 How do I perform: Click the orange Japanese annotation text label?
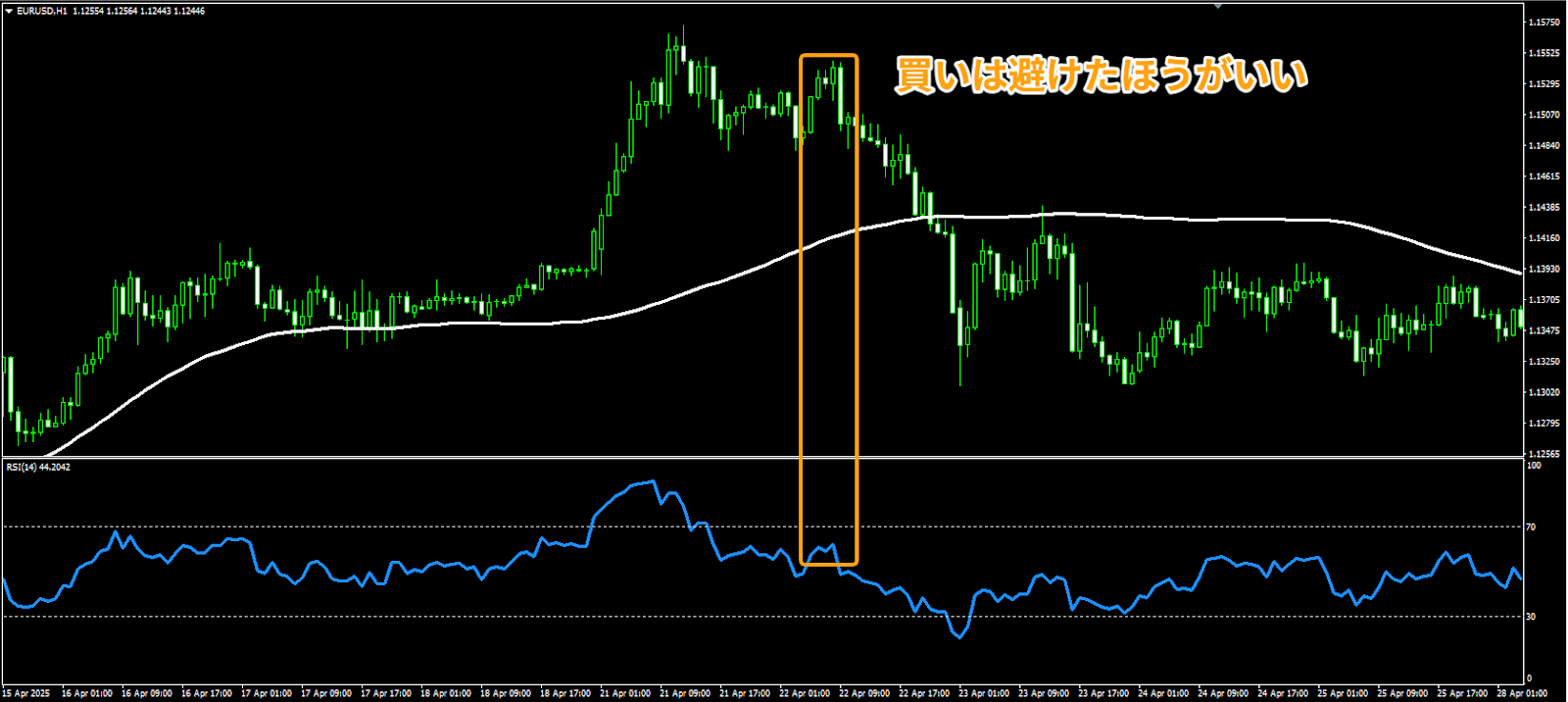[1102, 75]
